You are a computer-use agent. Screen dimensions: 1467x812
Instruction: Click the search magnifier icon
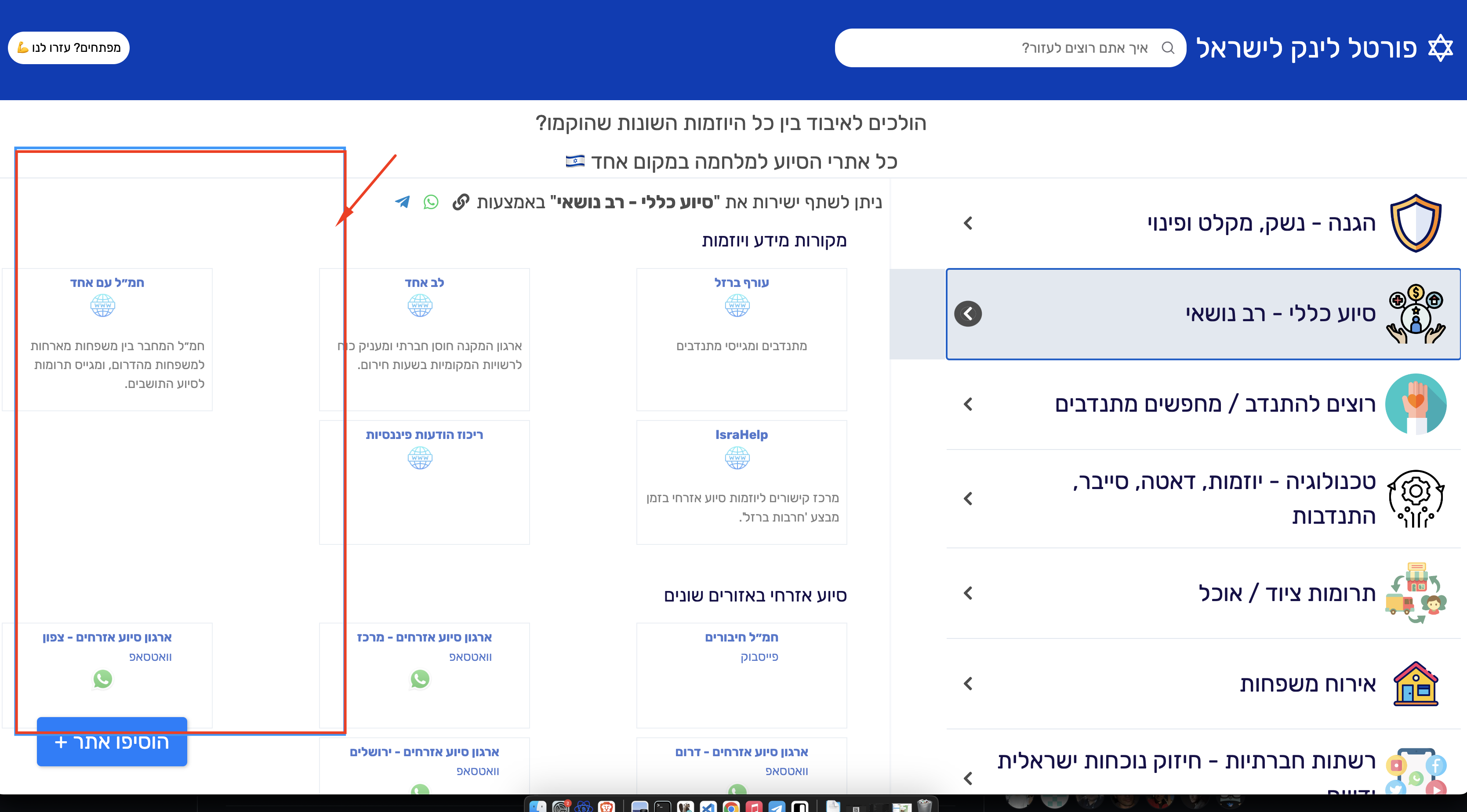coord(1168,48)
